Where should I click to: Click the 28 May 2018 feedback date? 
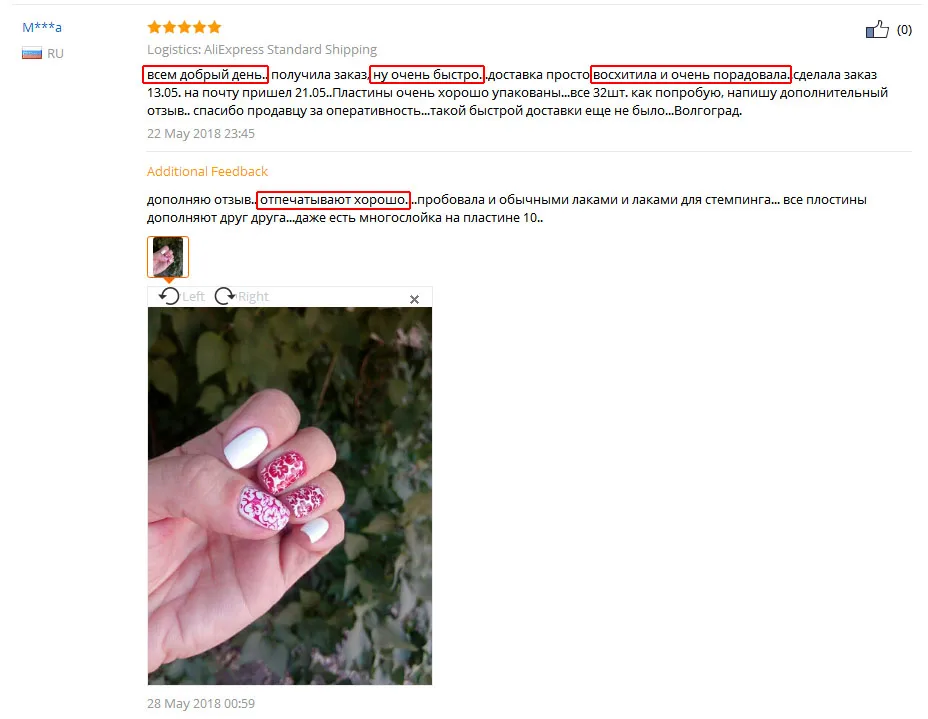pyautogui.click(x=201, y=703)
